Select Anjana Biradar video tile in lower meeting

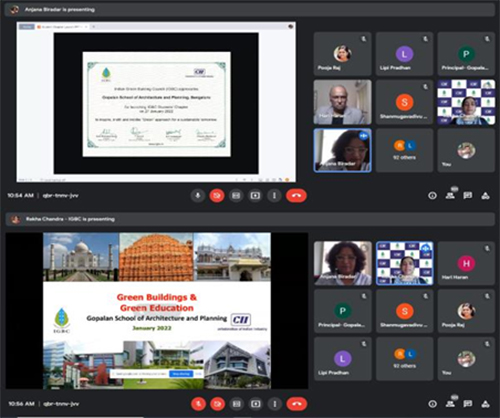pyautogui.click(x=342, y=263)
